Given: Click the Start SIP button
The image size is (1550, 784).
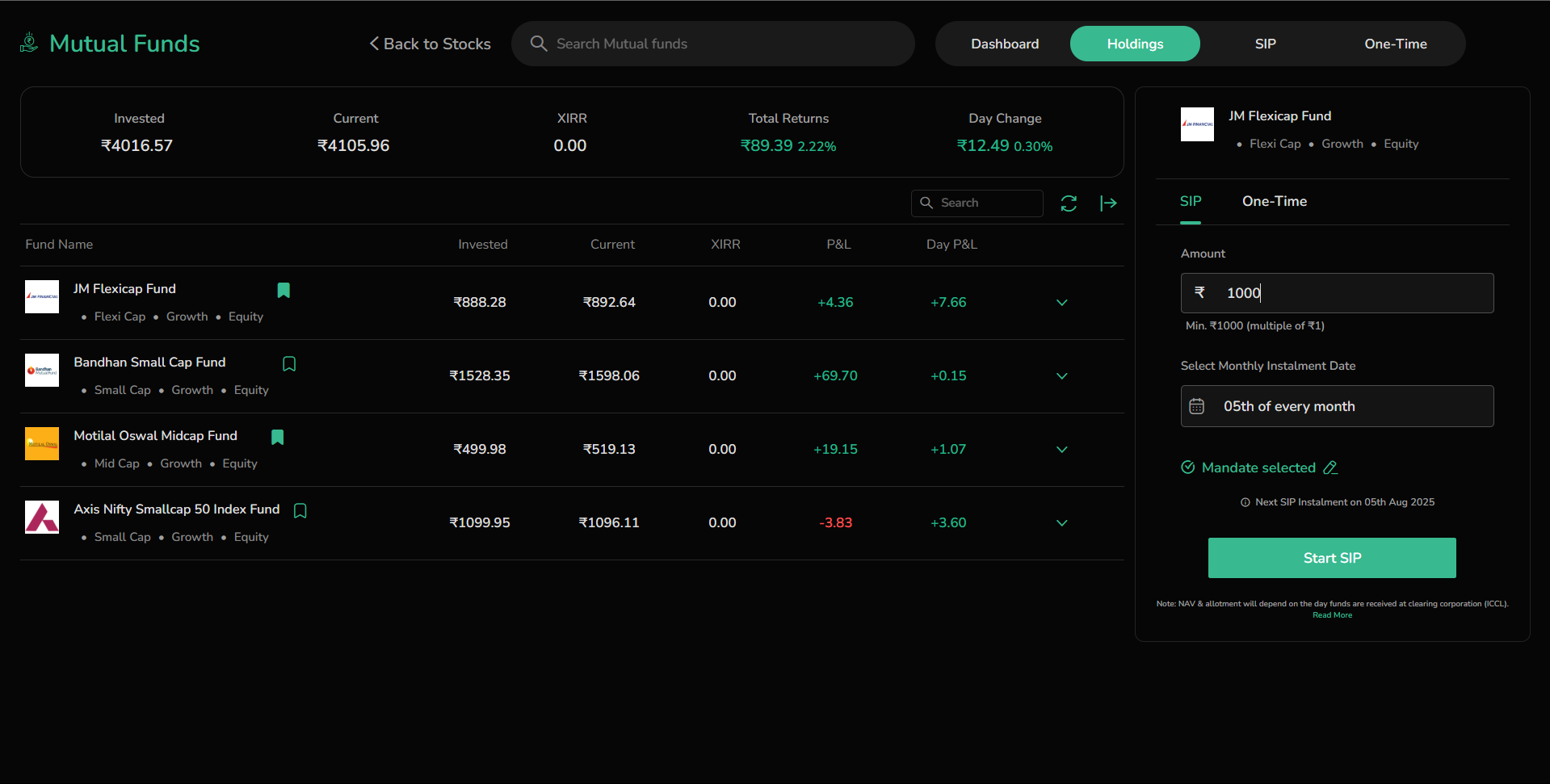Looking at the screenshot, I should pos(1332,558).
